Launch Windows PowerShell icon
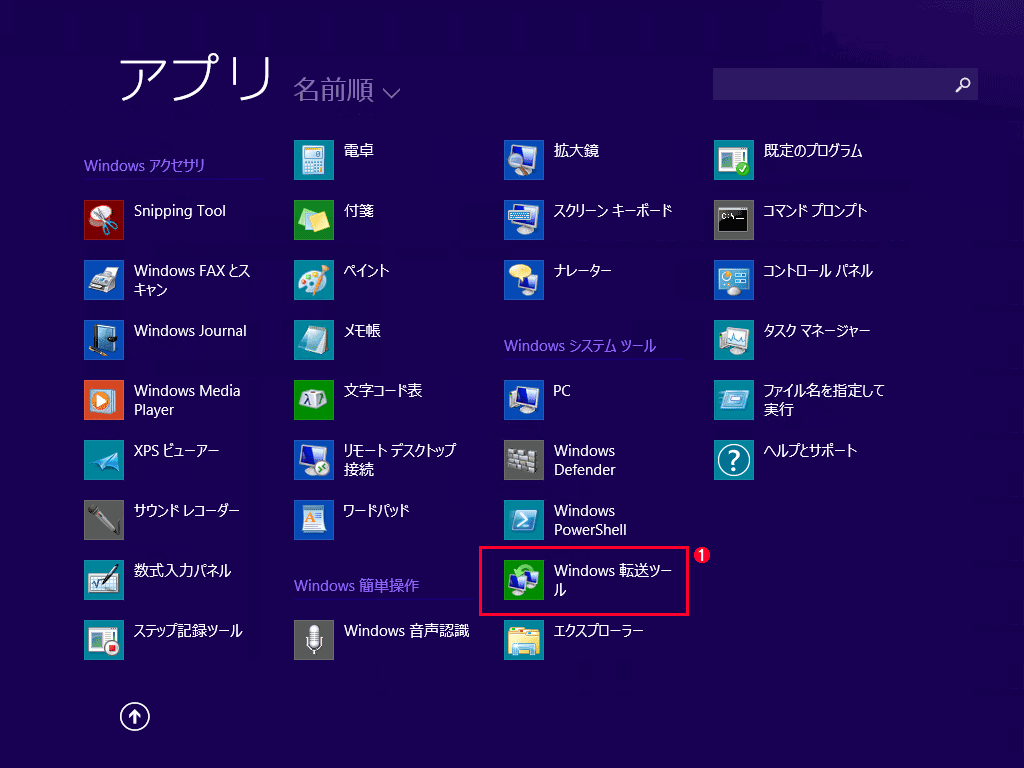 point(524,520)
